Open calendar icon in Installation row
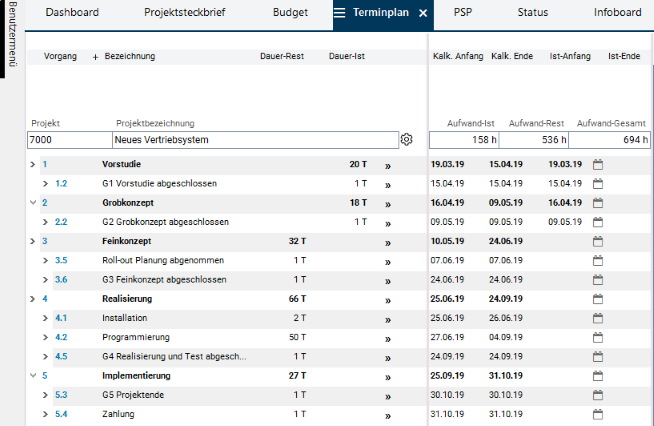Screen dimensions: 654x426 coord(598,318)
